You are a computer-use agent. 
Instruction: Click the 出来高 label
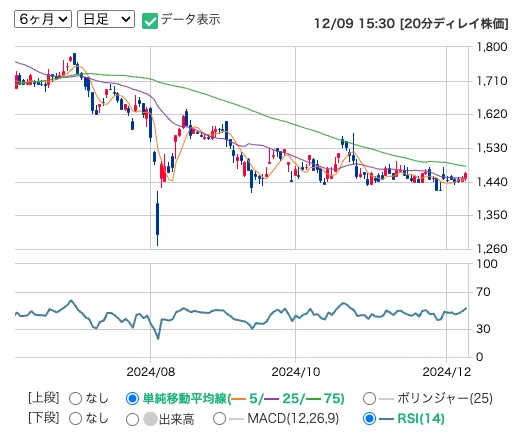tap(176, 419)
